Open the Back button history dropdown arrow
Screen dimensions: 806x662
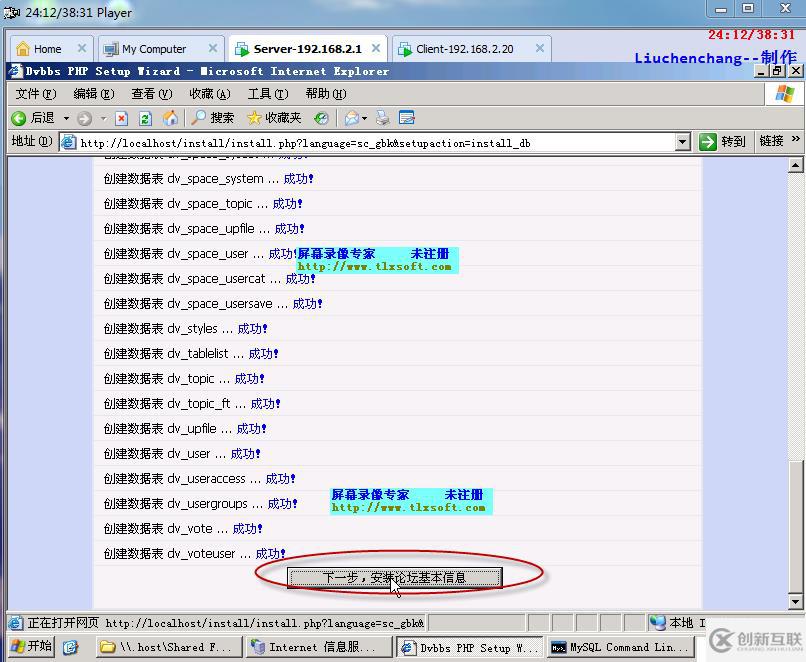click(66, 119)
